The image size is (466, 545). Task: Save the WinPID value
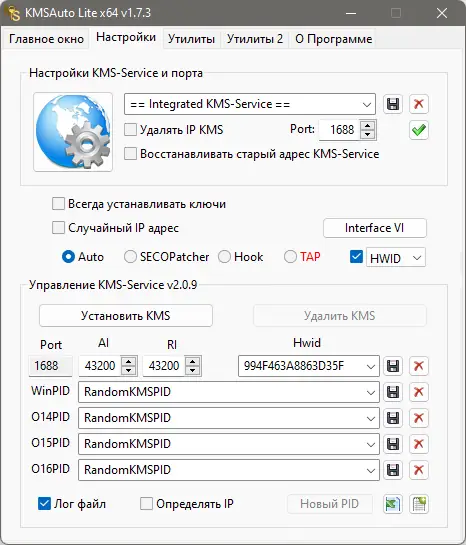(393, 392)
